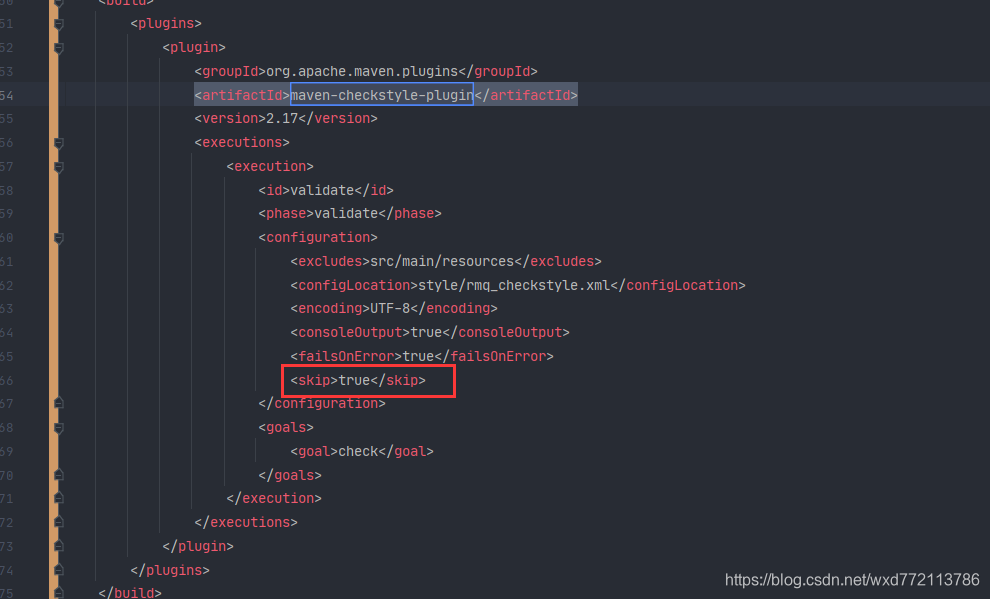Click the fold-end marker near closing execution tag
The image size is (990, 599).
tap(58, 498)
